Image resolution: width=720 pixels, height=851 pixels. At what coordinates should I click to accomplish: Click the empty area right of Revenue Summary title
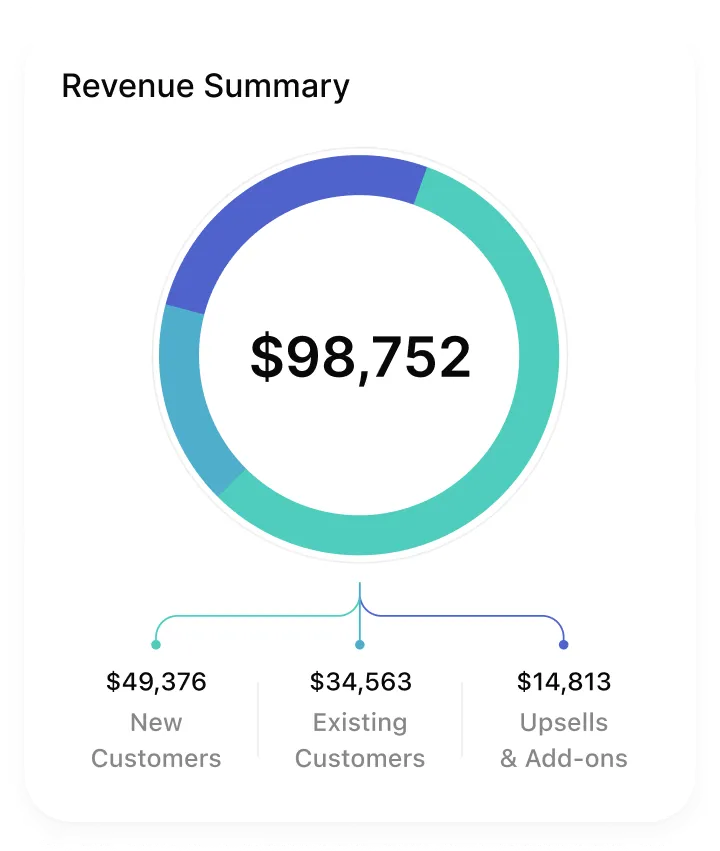coord(520,86)
